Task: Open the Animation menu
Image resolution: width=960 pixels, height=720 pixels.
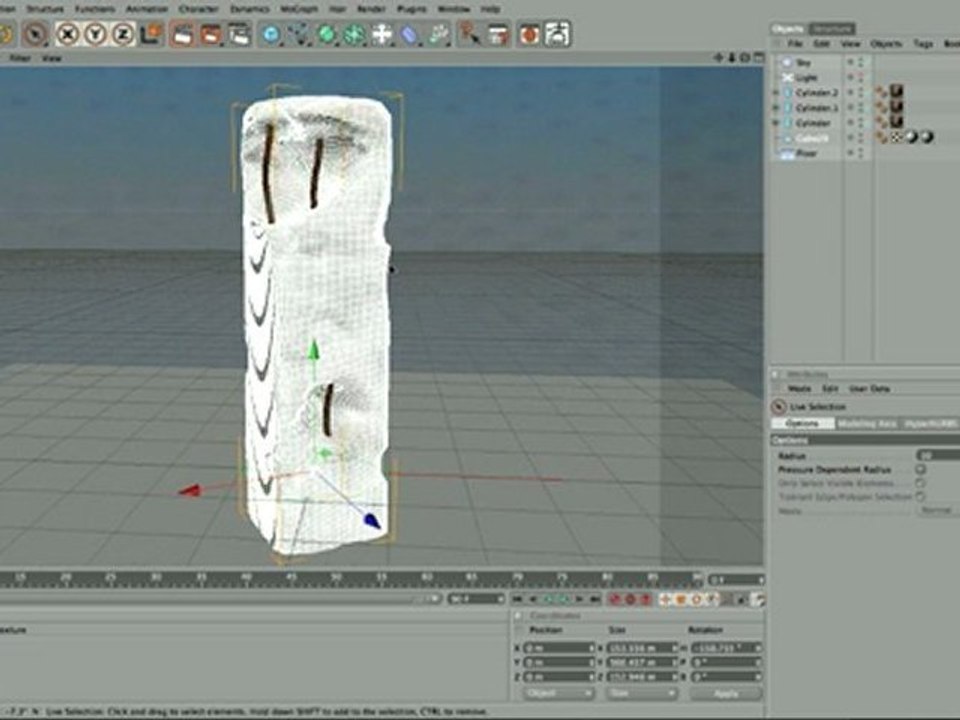Action: (146, 9)
